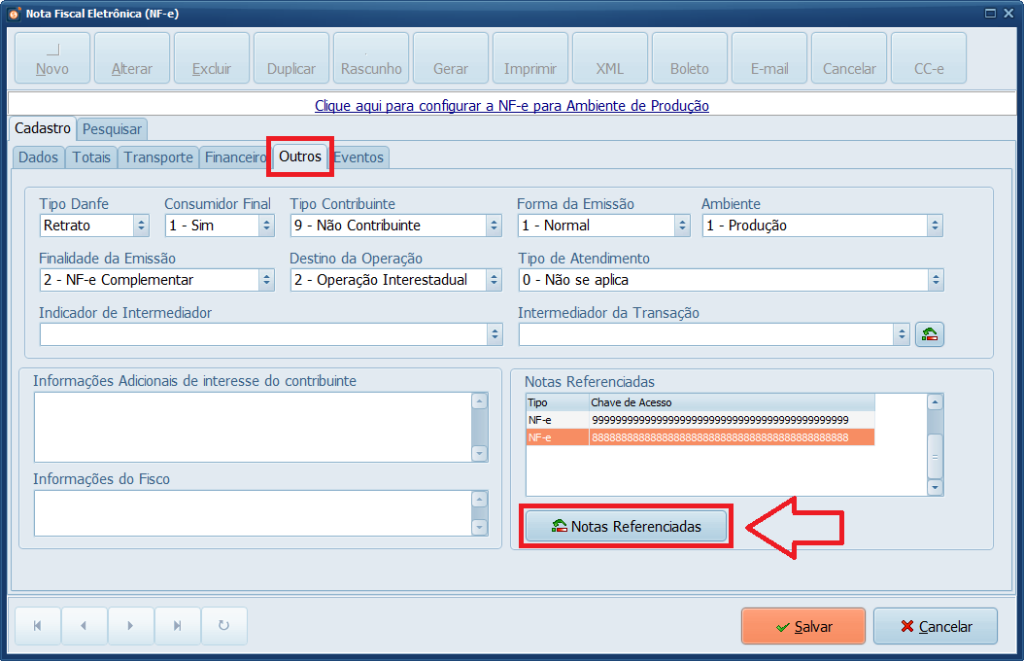This screenshot has width=1024, height=661.
Task: Go to first record navigation arrow
Action: pyautogui.click(x=38, y=626)
